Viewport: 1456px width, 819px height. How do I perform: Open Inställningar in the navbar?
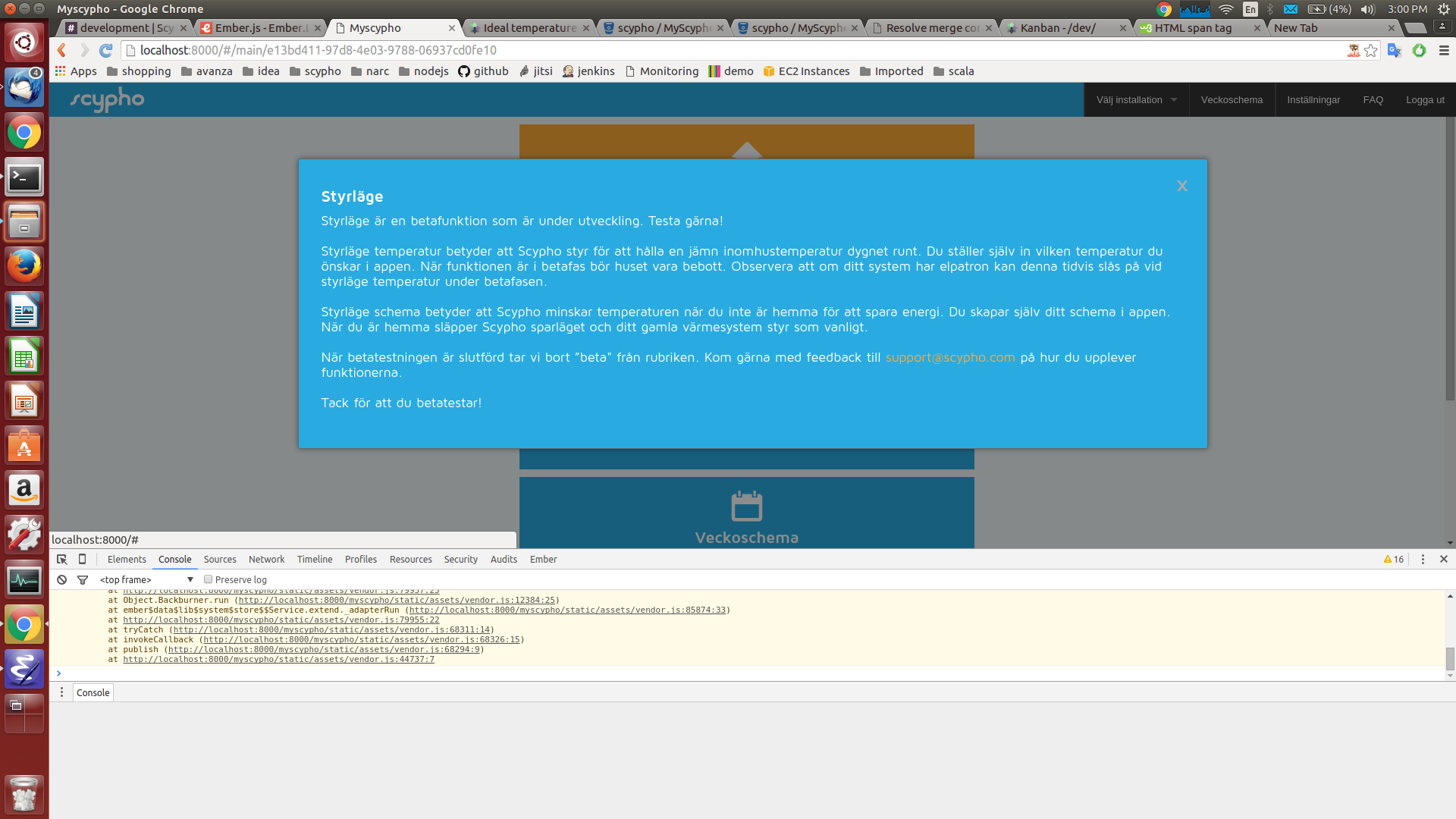coord(1313,100)
